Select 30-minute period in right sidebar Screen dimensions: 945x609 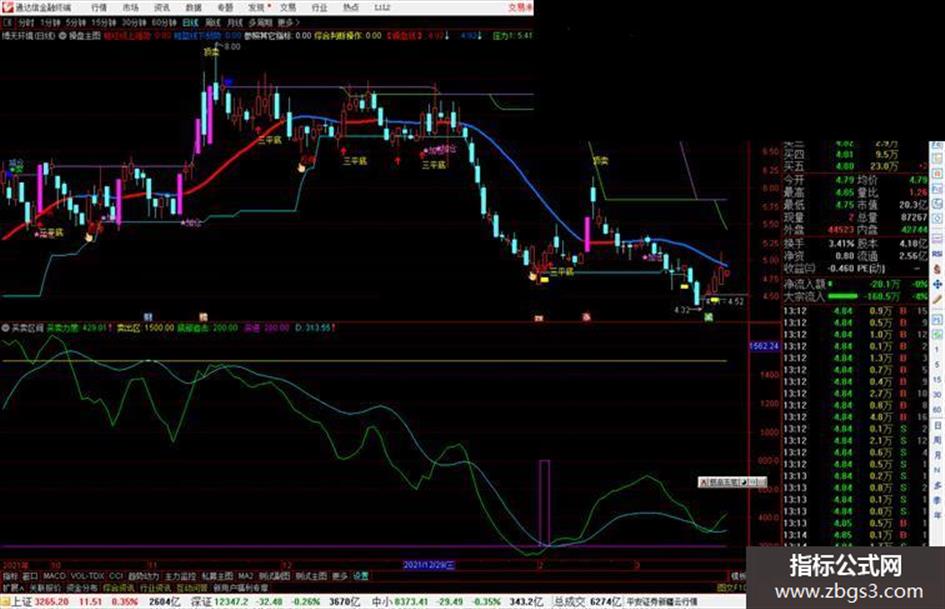click(937, 394)
